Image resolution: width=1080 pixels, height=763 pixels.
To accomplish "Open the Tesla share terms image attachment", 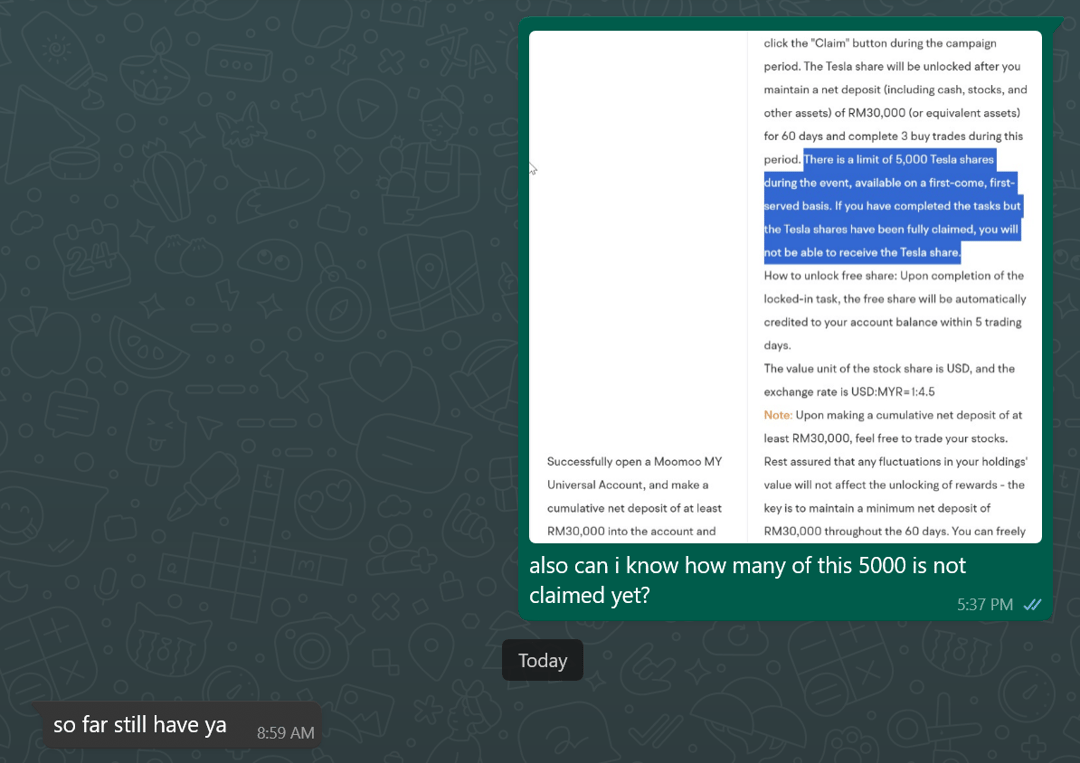I will click(785, 286).
